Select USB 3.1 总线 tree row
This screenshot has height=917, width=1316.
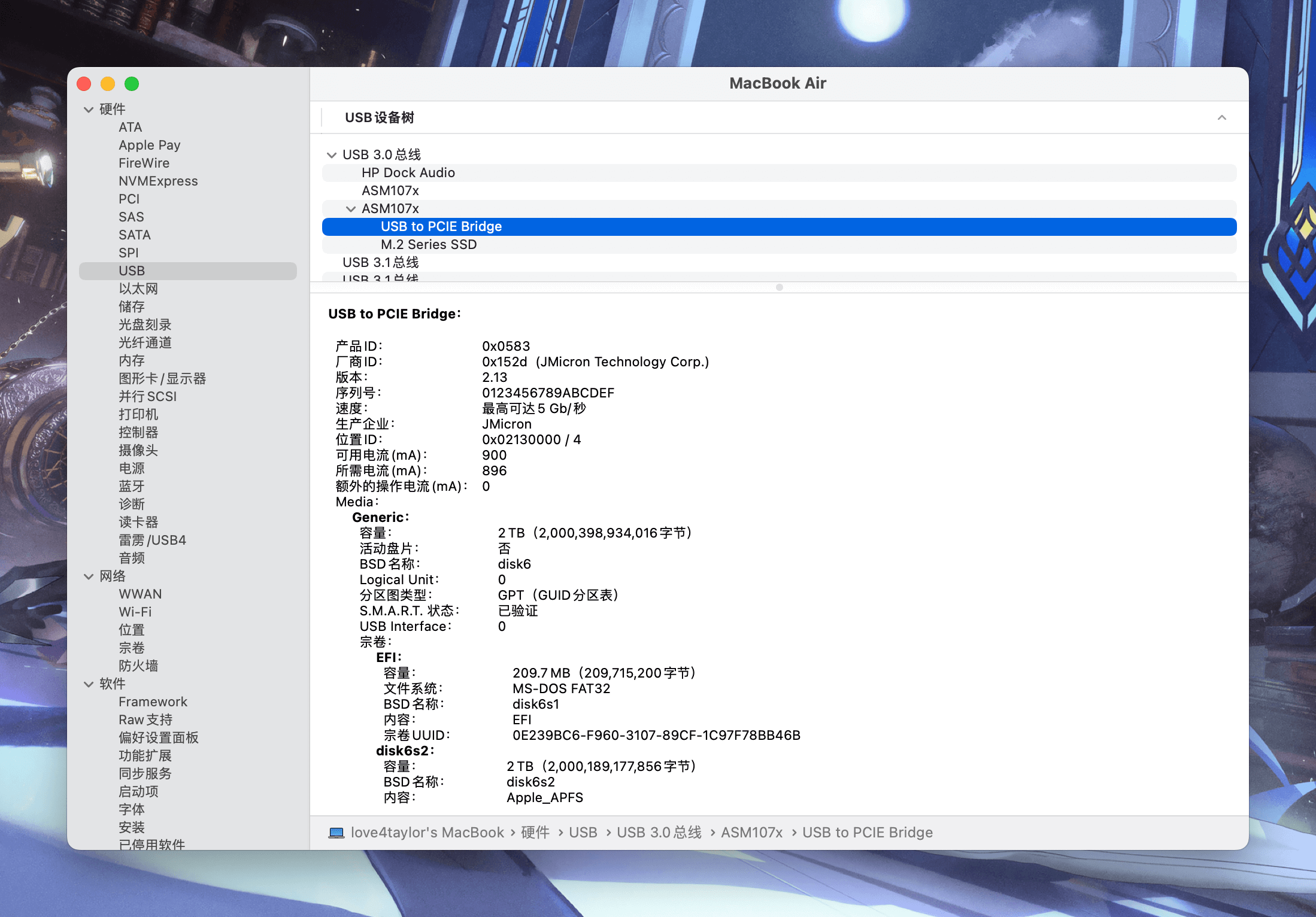pyautogui.click(x=380, y=263)
